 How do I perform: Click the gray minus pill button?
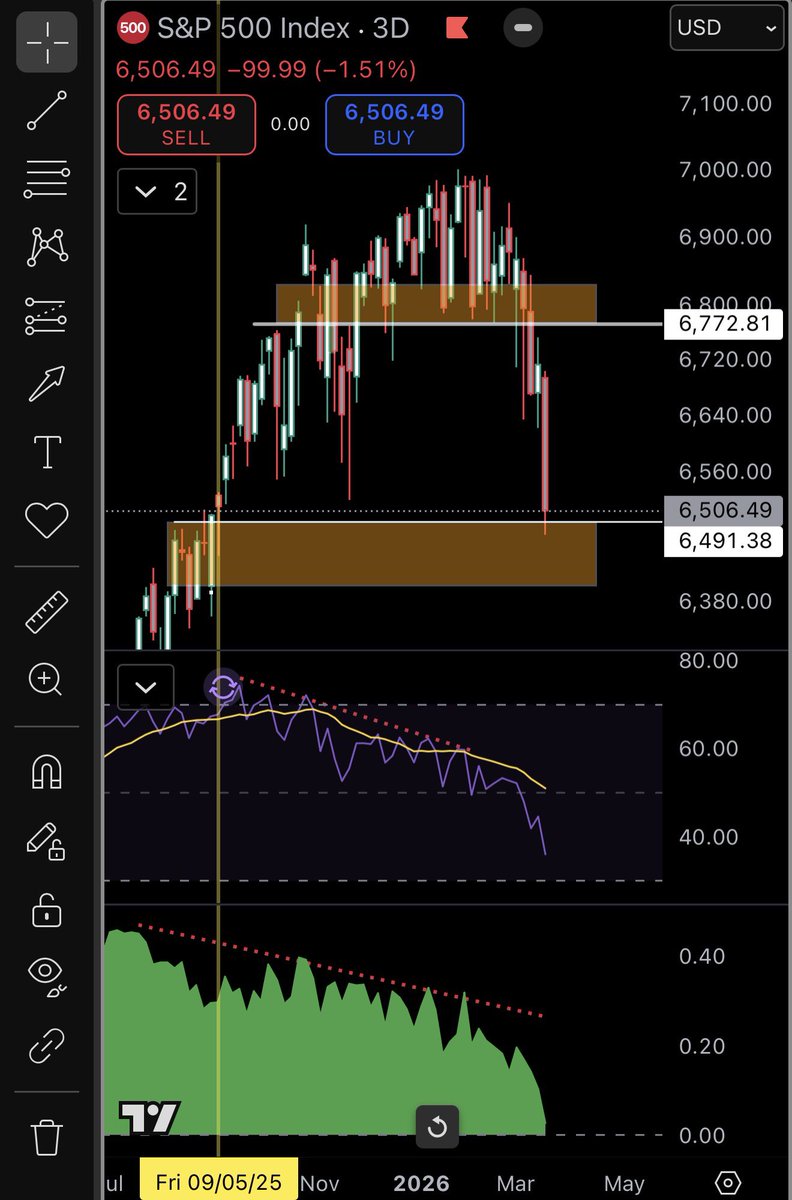click(522, 28)
